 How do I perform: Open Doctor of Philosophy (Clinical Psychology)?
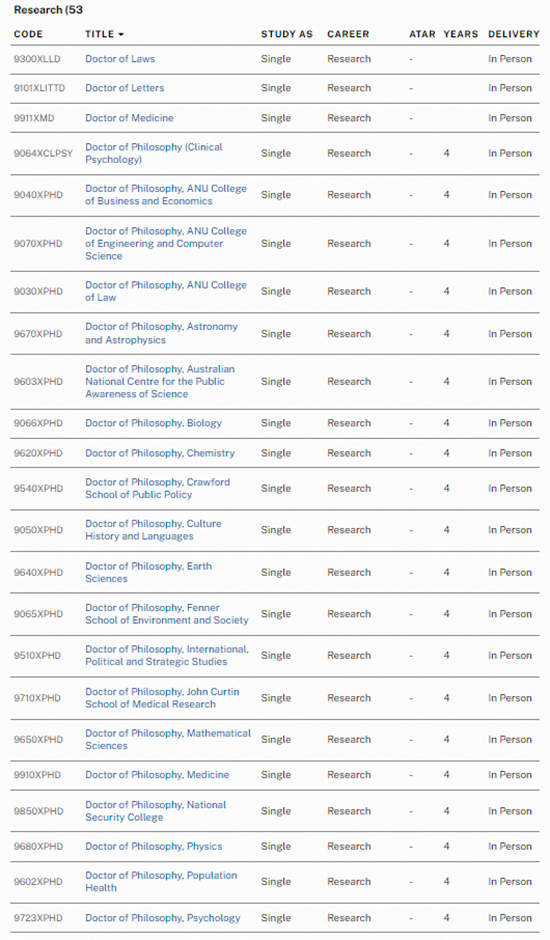(x=154, y=153)
